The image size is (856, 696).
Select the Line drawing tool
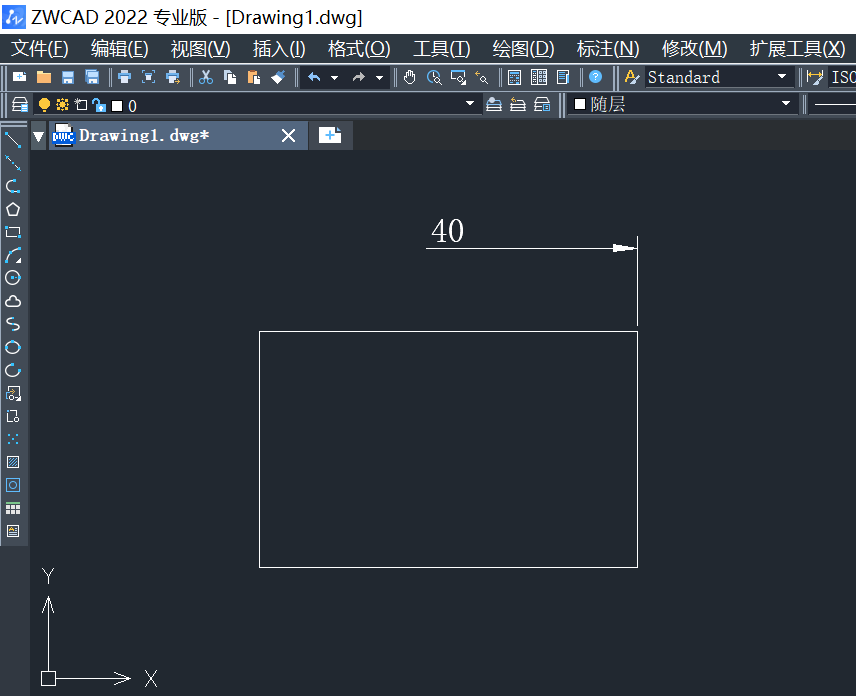click(13, 140)
